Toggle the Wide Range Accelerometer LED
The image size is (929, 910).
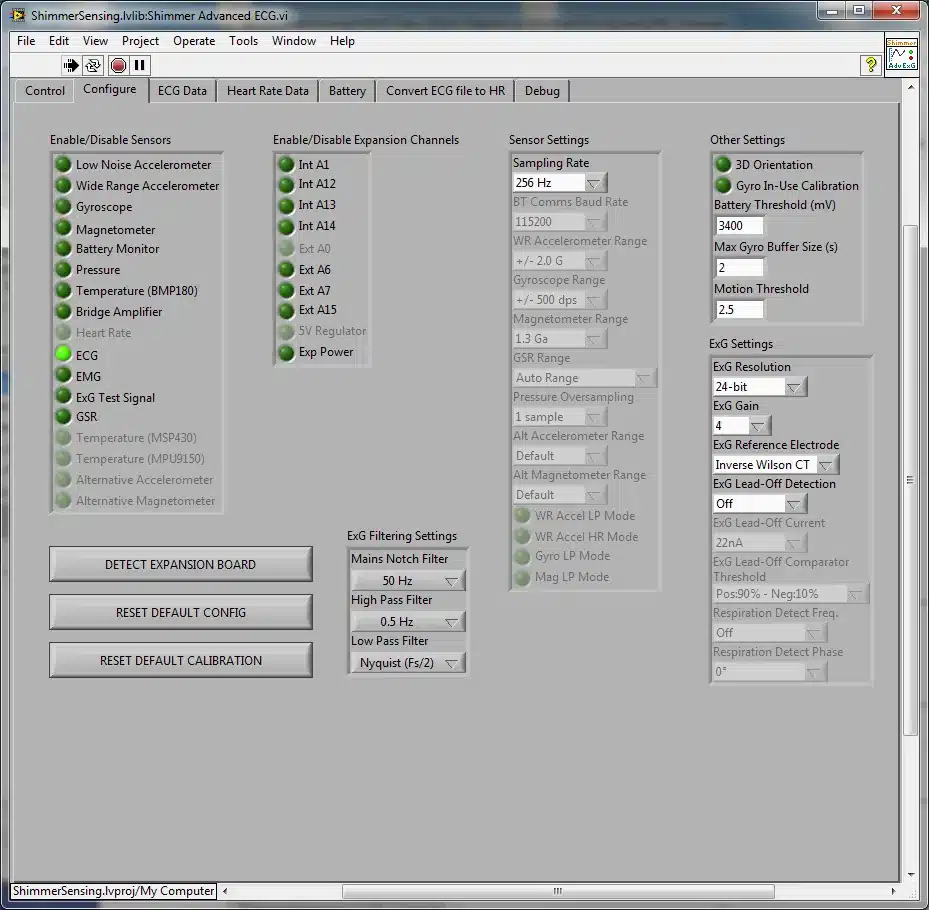pyautogui.click(x=63, y=185)
